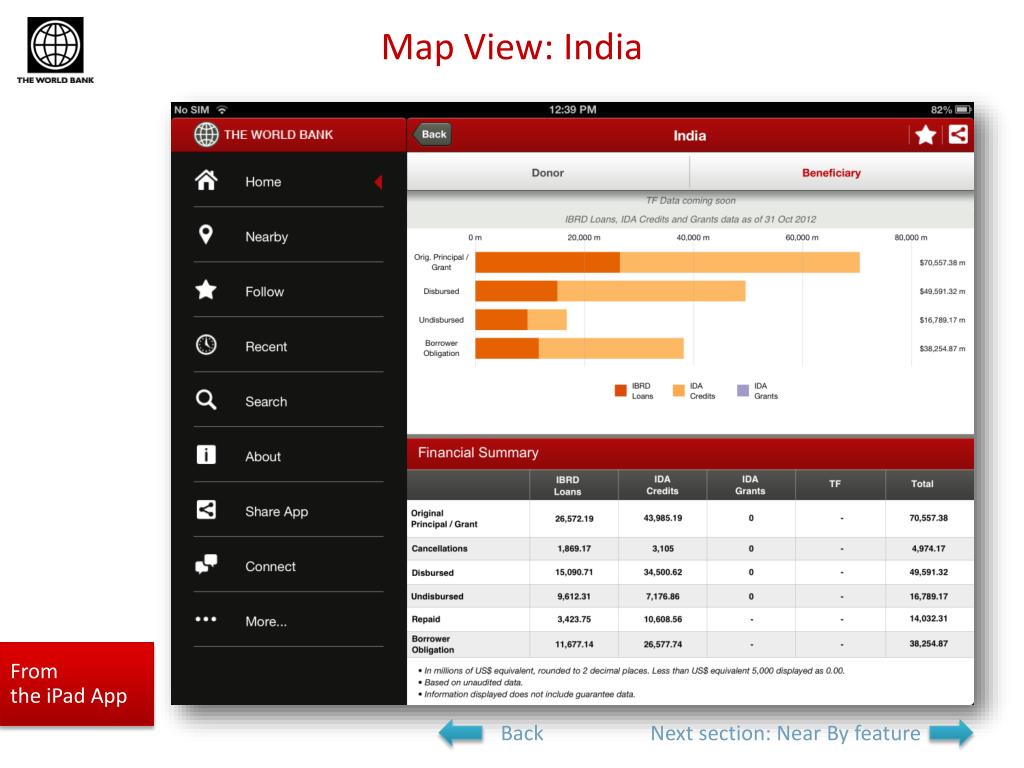Screen dimensions: 1024x768
Task: Click the $16,789.17 m chart value
Action: coord(942,320)
